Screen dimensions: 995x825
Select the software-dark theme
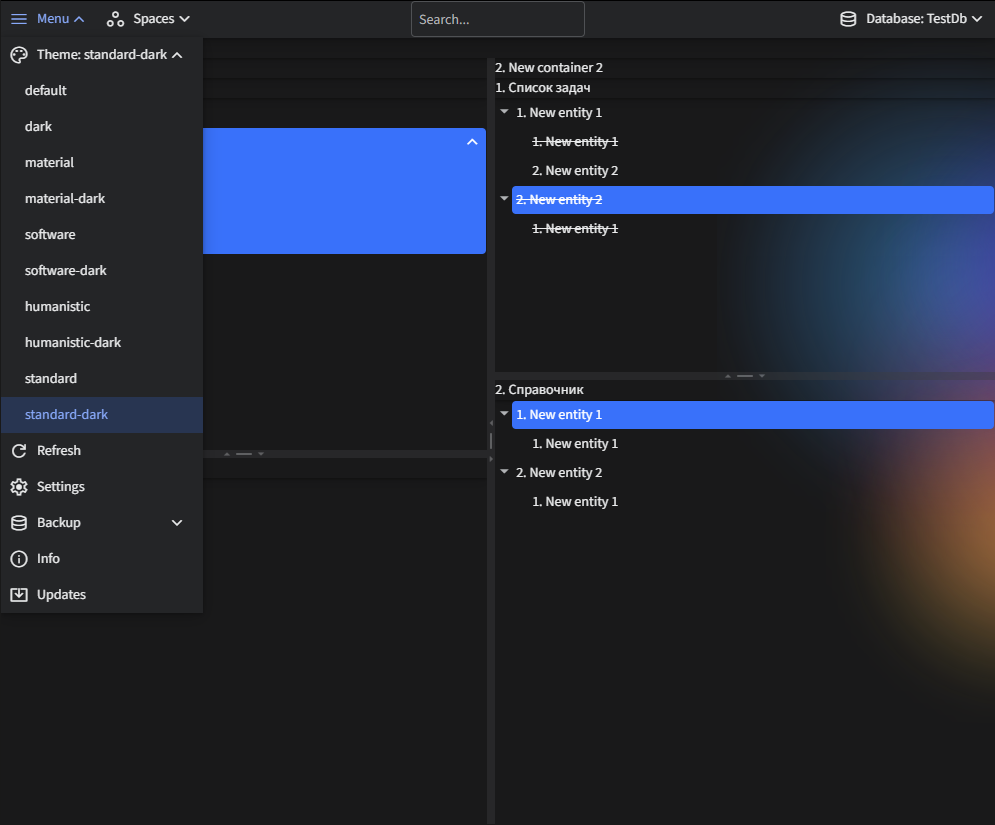(x=102, y=270)
